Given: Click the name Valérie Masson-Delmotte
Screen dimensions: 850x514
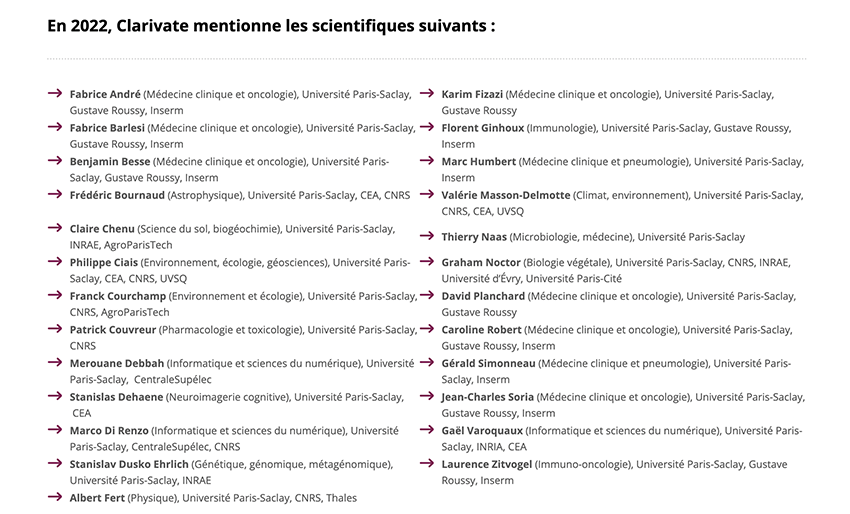Looking at the screenshot, I should pos(506,195).
